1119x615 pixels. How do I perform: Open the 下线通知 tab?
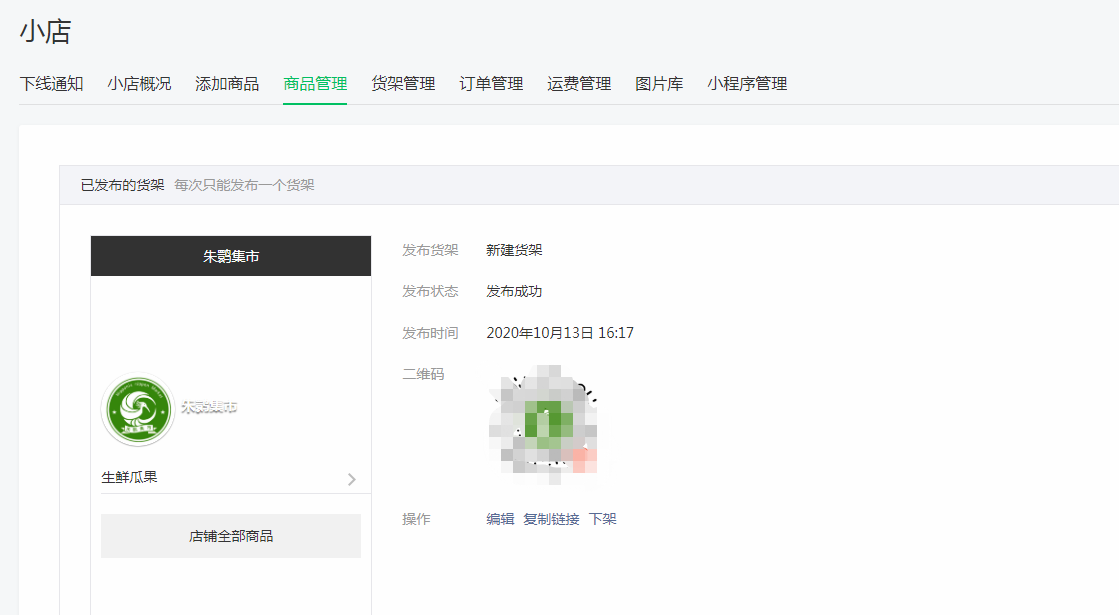(51, 84)
